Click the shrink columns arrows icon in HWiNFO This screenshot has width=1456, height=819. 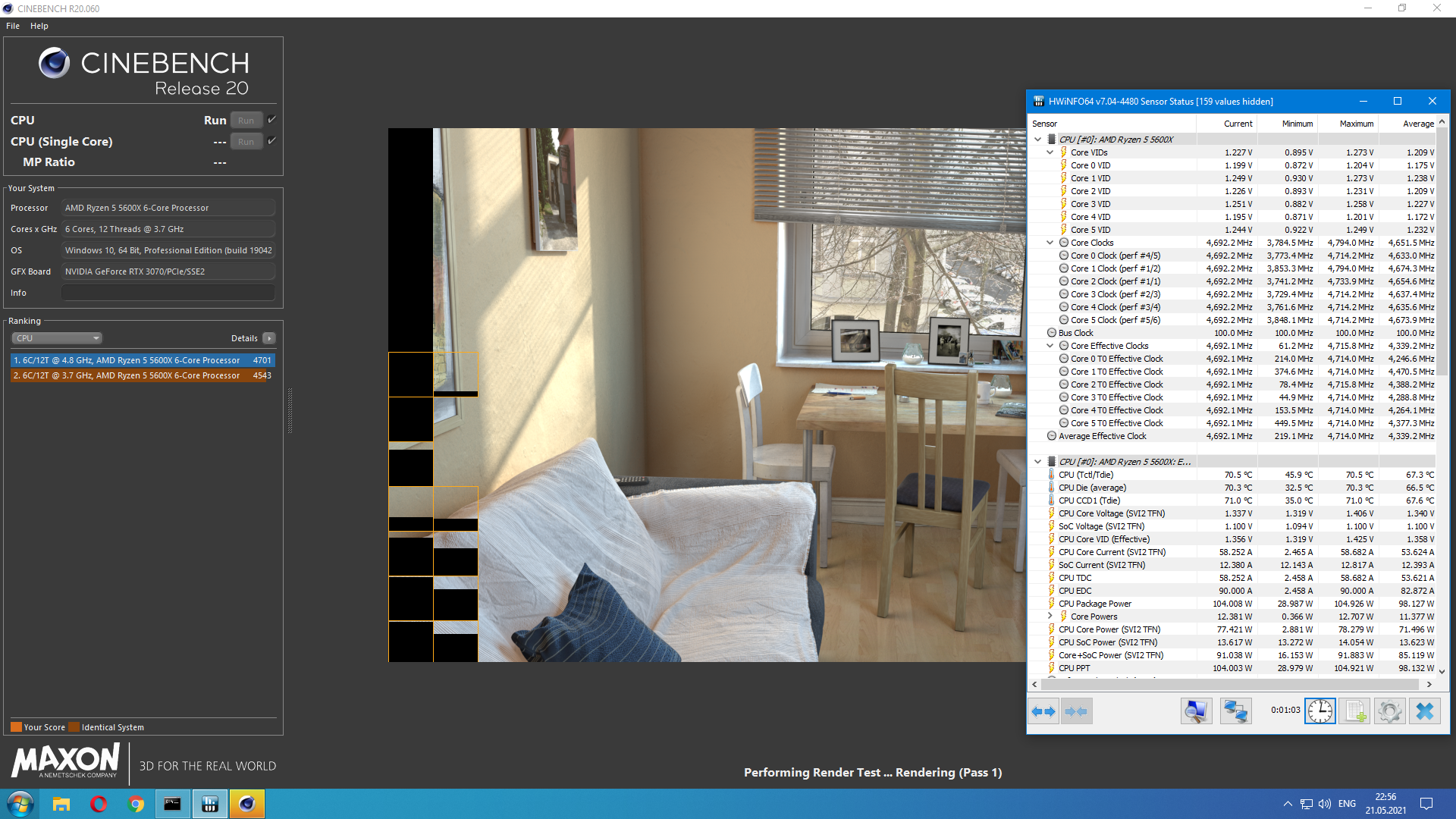pyautogui.click(x=1076, y=711)
